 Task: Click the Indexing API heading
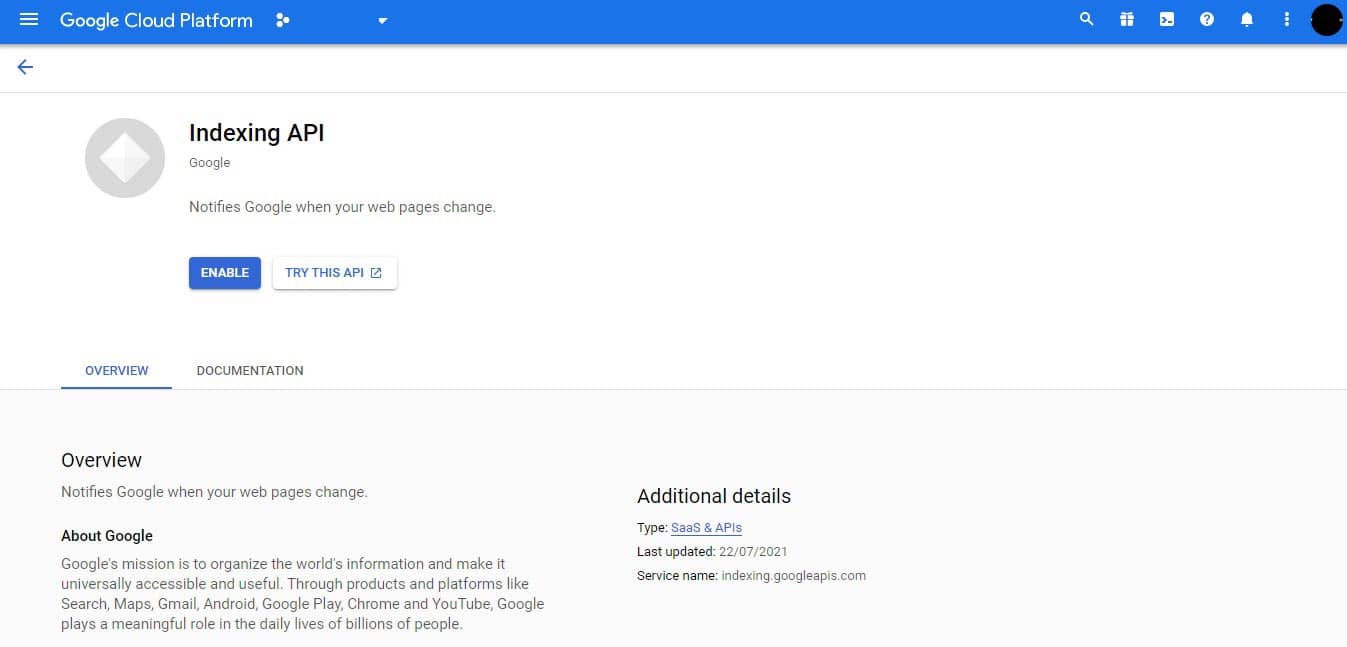(x=257, y=133)
